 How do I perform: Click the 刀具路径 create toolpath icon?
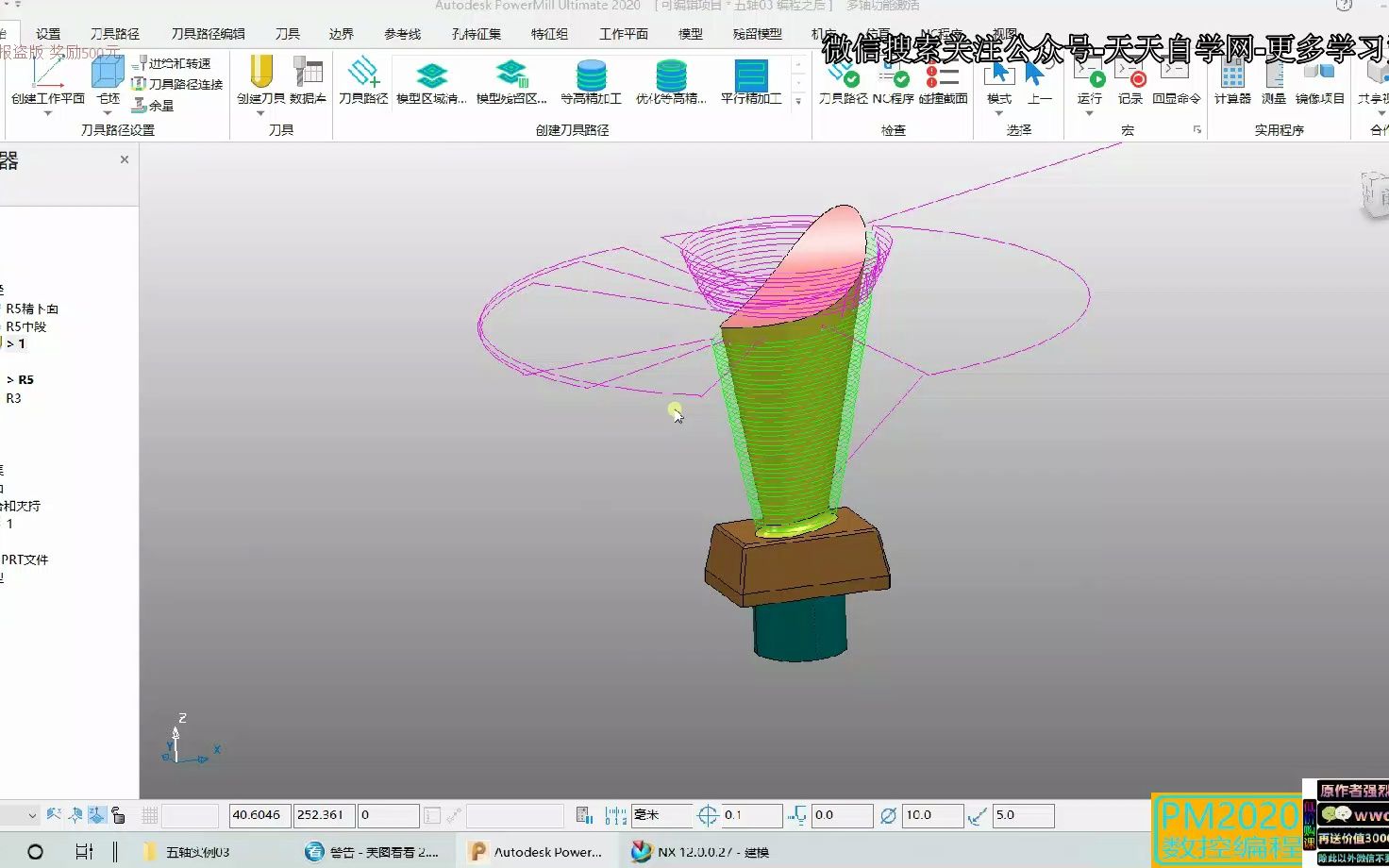point(363,80)
